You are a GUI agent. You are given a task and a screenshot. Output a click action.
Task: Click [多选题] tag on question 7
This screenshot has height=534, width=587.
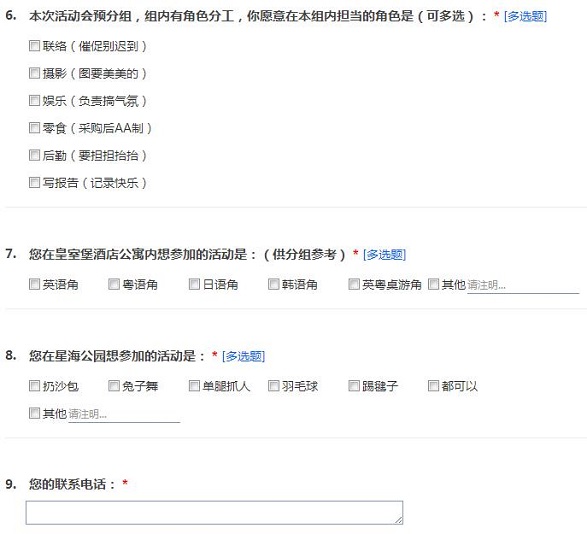point(384,255)
